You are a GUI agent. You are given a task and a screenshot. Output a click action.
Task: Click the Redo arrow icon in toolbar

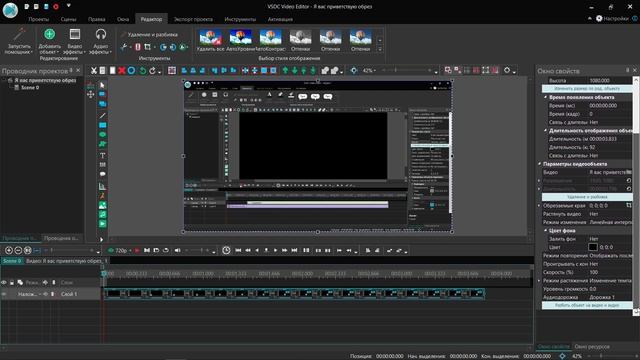pyautogui.click(x=152, y=71)
